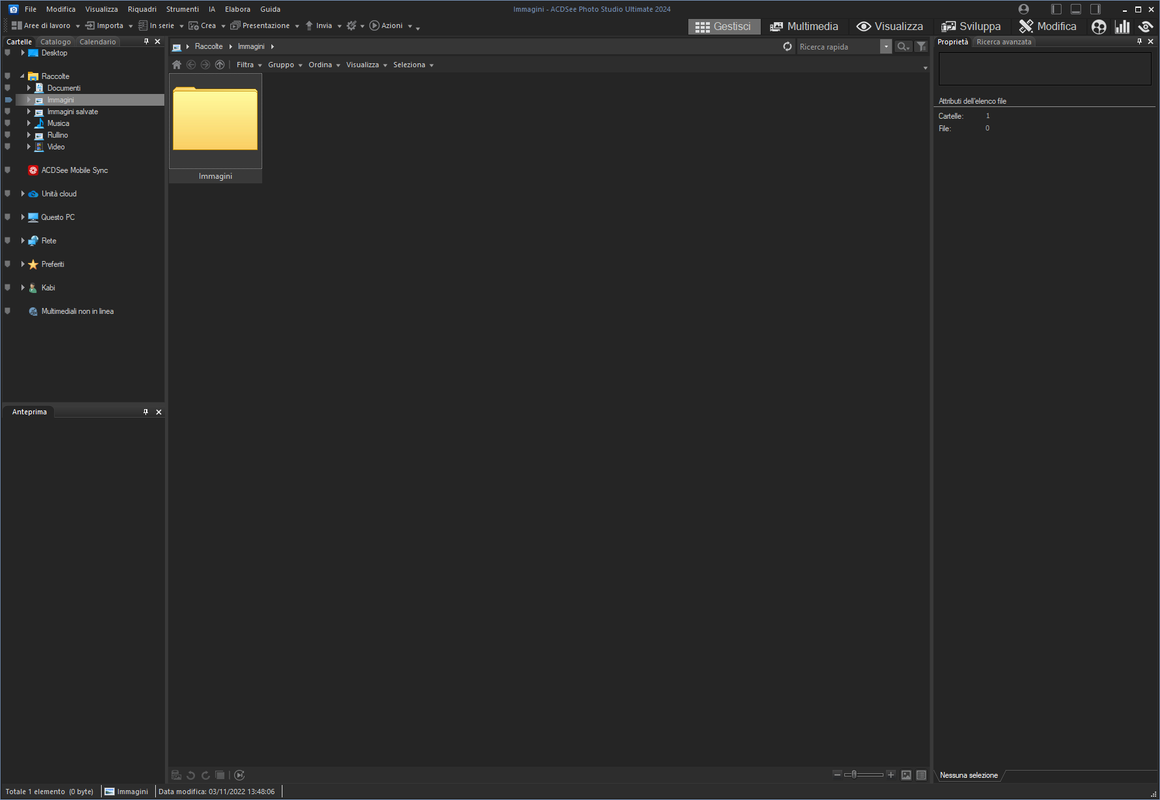Open the Elabora menu
Image resolution: width=1160 pixels, height=800 pixels.
[237, 10]
